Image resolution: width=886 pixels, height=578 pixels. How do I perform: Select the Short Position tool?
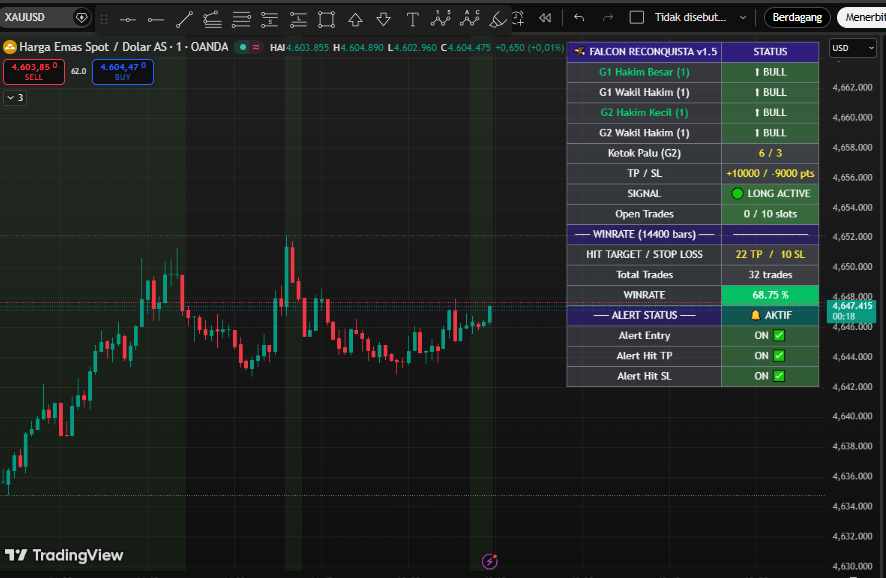click(x=270, y=20)
